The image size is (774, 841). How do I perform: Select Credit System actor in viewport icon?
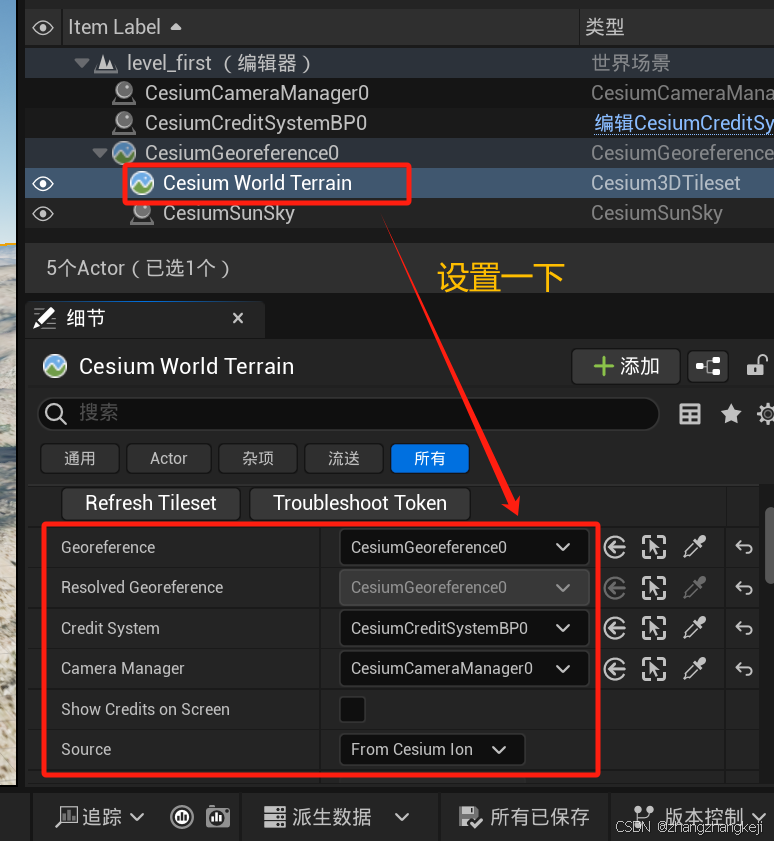pos(654,629)
